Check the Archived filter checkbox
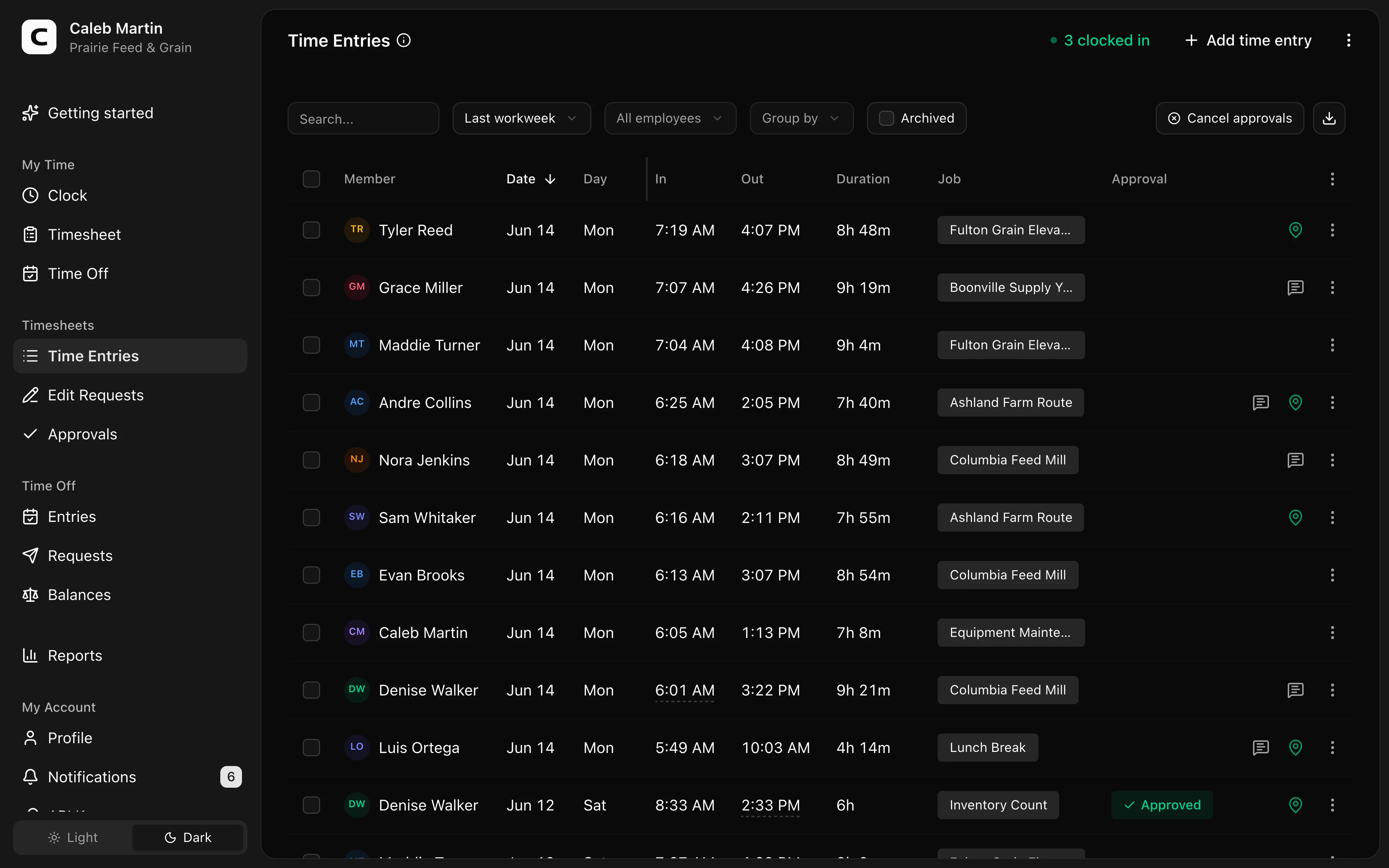Image resolution: width=1389 pixels, height=868 pixels. [x=886, y=118]
